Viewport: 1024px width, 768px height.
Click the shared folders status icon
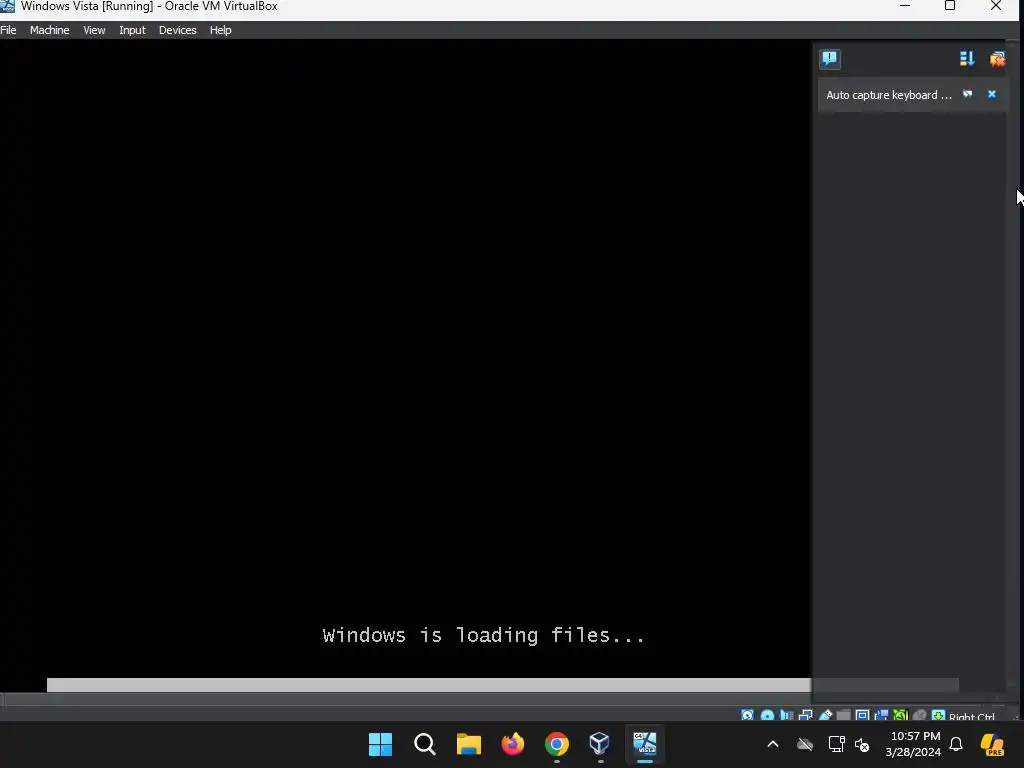pyautogui.click(x=844, y=715)
